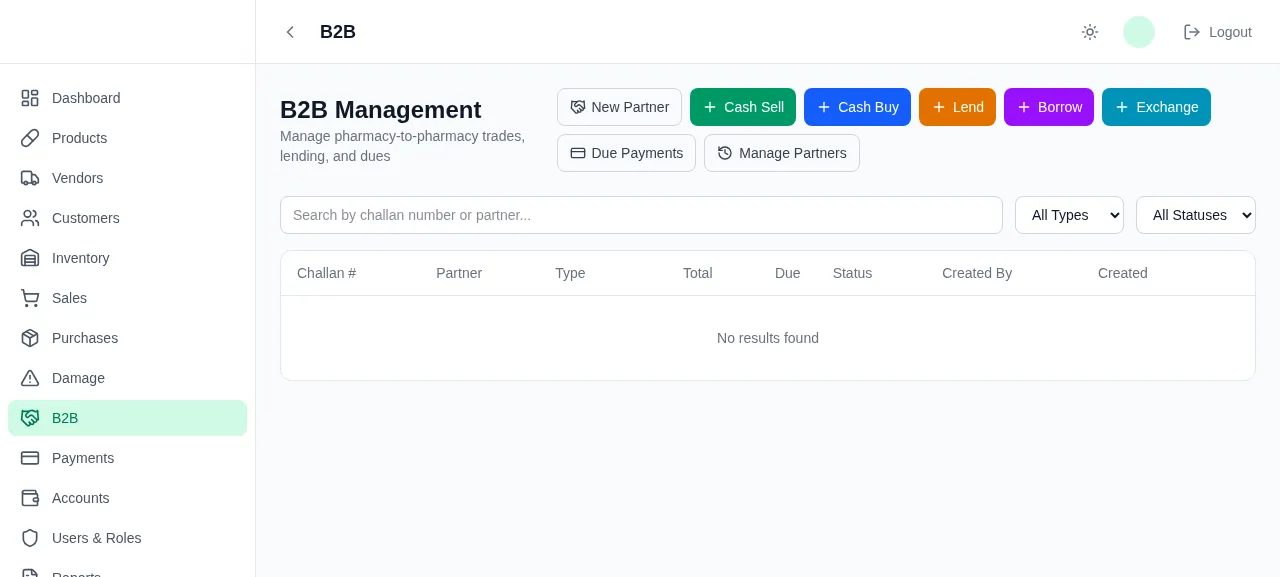Click the Payments credit card icon
Viewport: 1280px width, 577px height.
pos(30,458)
